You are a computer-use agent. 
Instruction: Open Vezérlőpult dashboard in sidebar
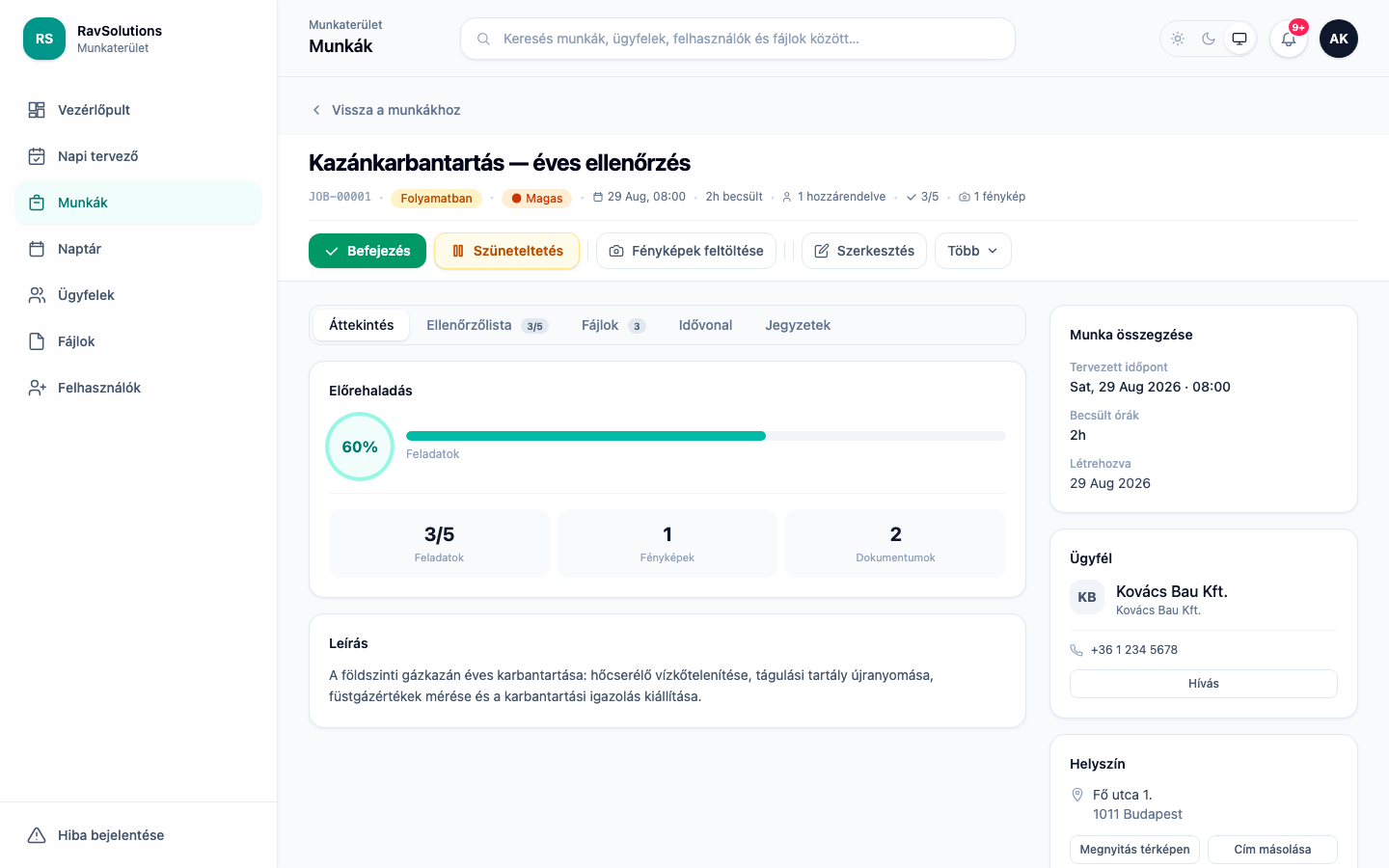click(139, 110)
